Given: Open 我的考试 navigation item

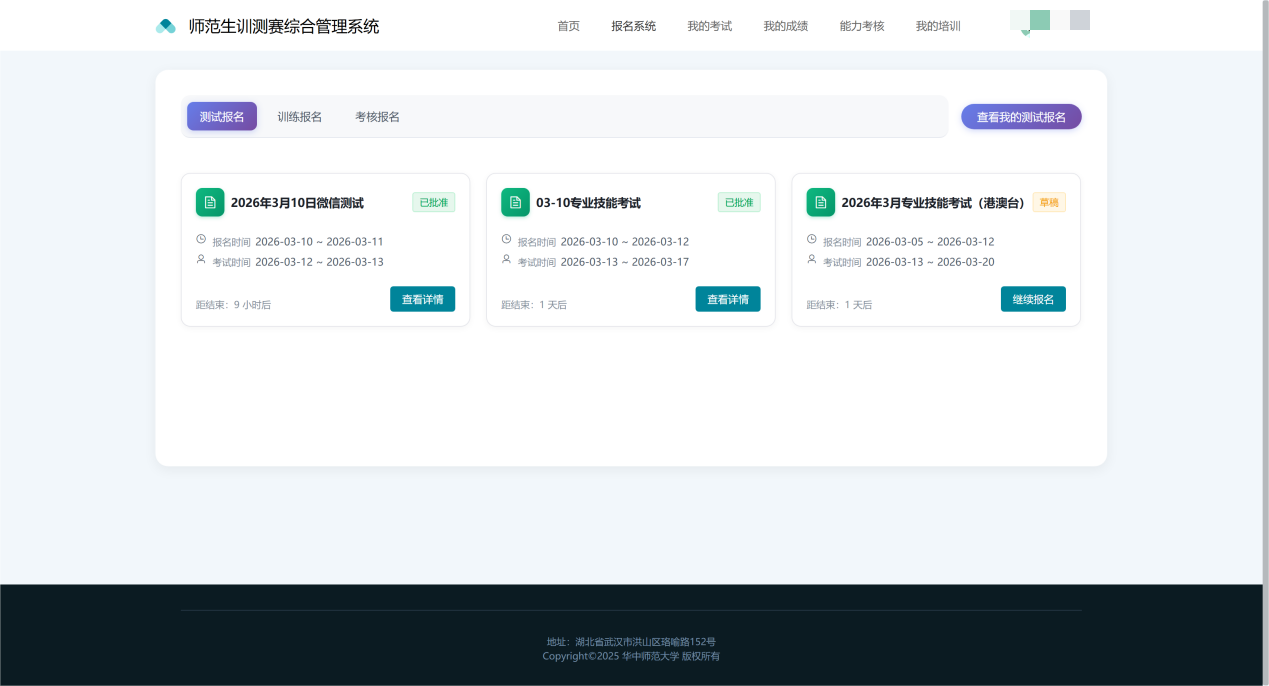Looking at the screenshot, I should (x=710, y=26).
